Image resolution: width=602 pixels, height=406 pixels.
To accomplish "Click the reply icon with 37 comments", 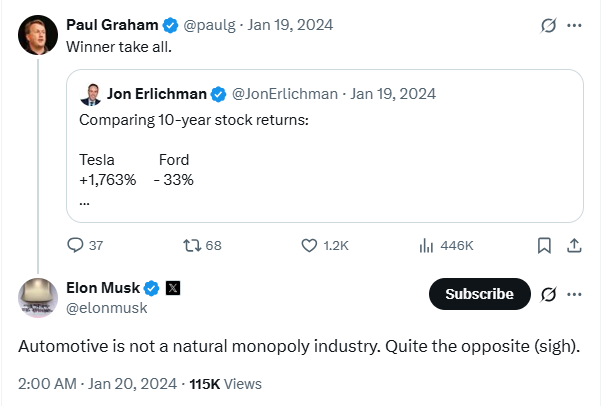I will click(76, 245).
